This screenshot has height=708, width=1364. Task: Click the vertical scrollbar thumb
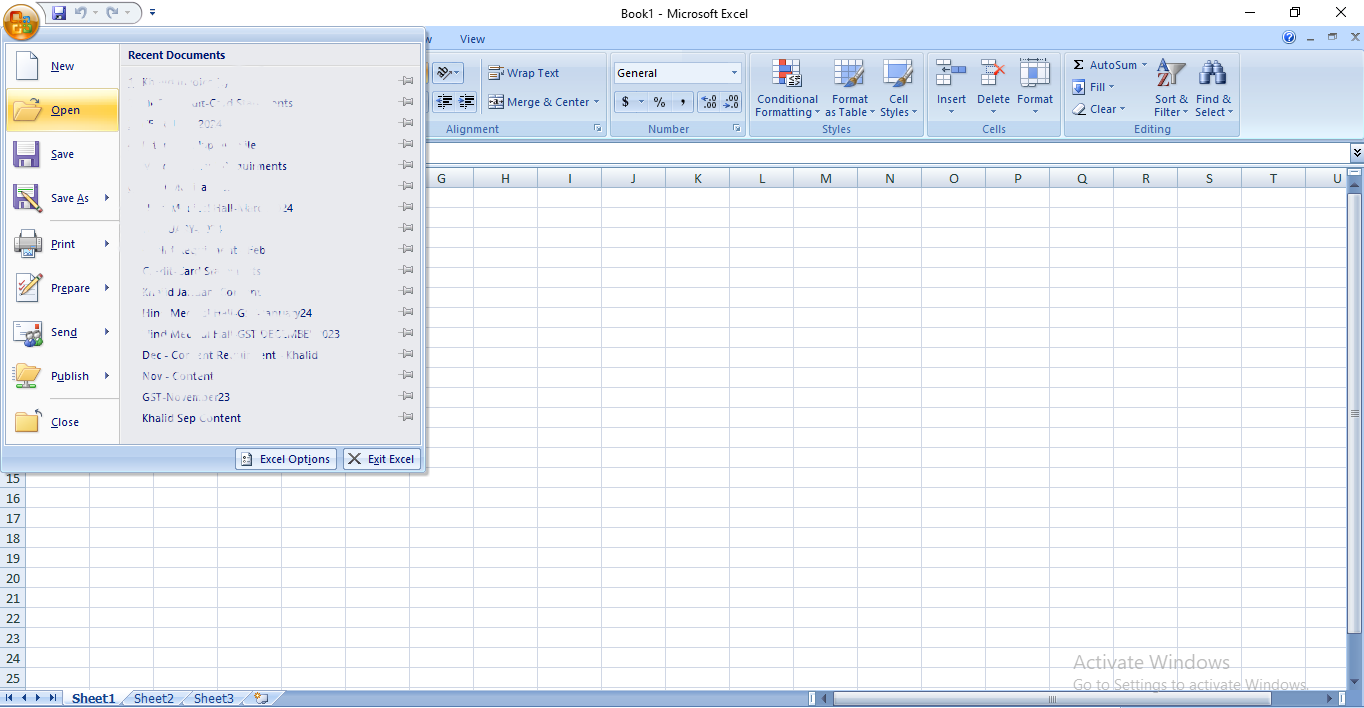click(x=1356, y=413)
